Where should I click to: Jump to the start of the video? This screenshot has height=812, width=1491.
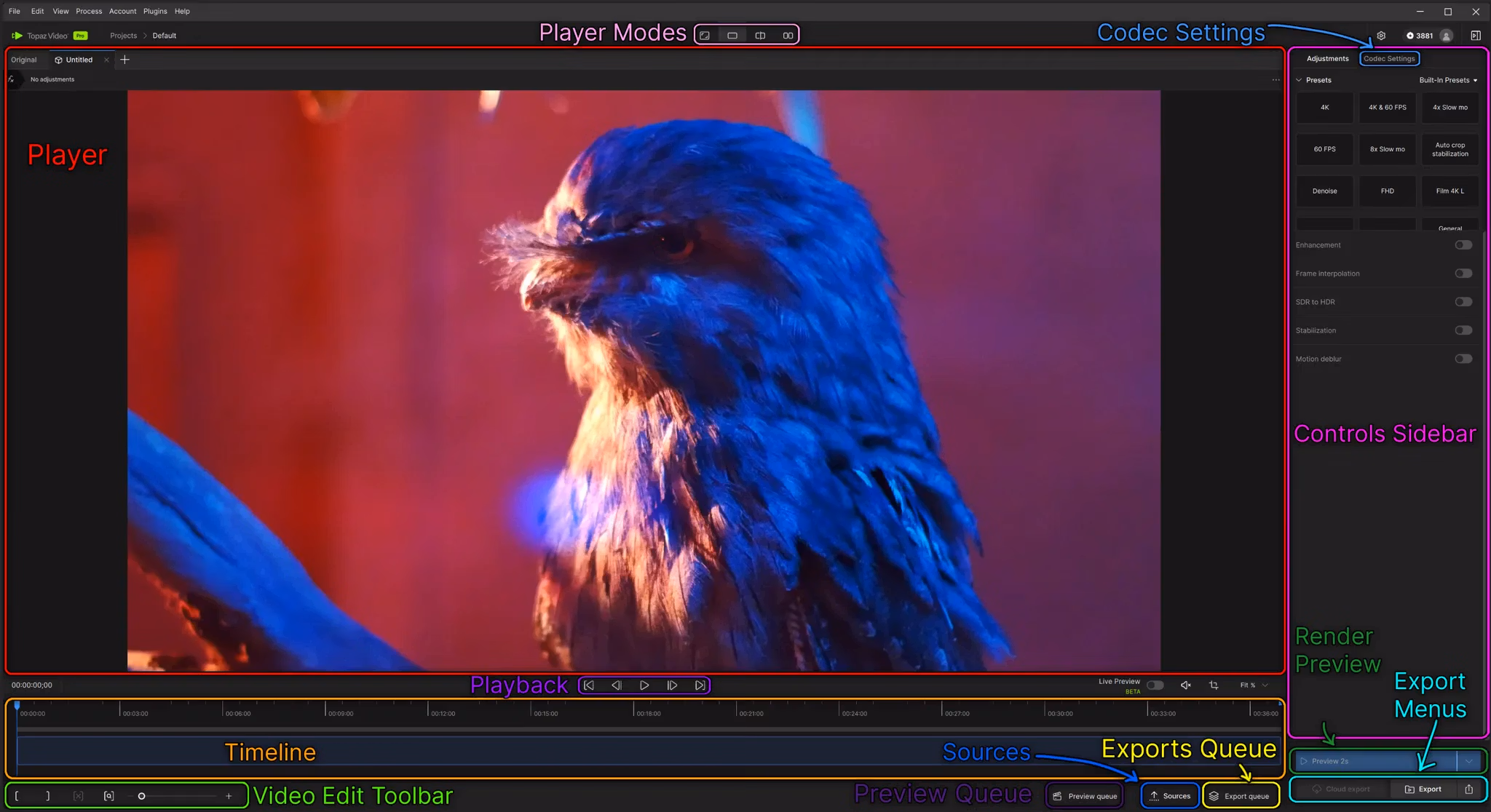(x=589, y=685)
